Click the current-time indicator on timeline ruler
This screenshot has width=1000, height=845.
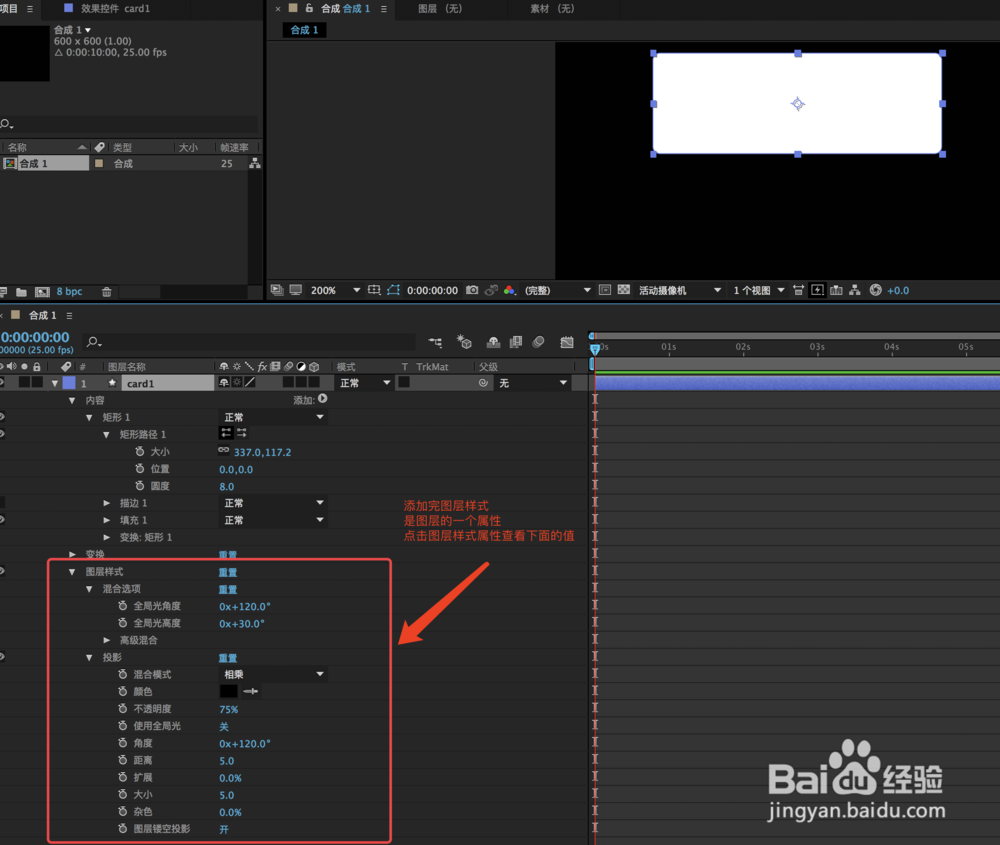click(595, 349)
